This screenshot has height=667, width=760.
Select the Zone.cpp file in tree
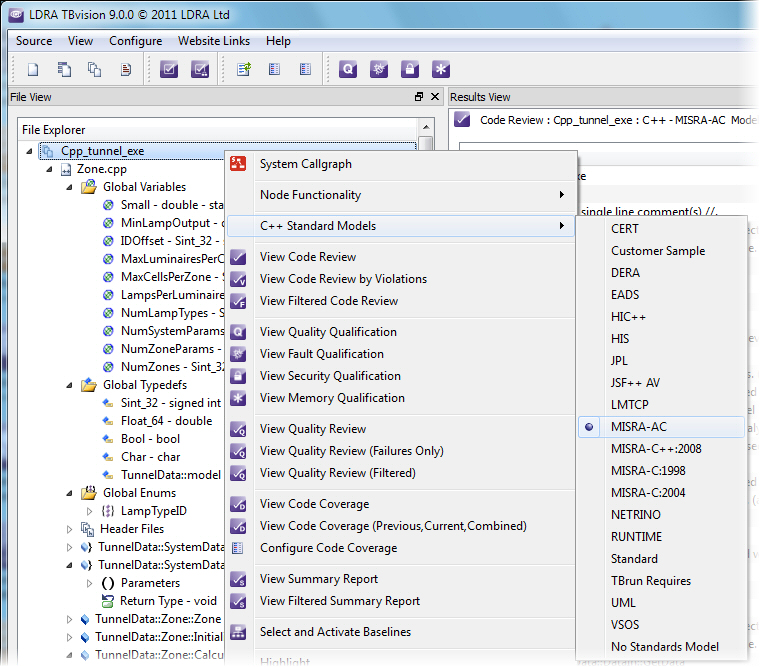pyautogui.click(x=101, y=170)
